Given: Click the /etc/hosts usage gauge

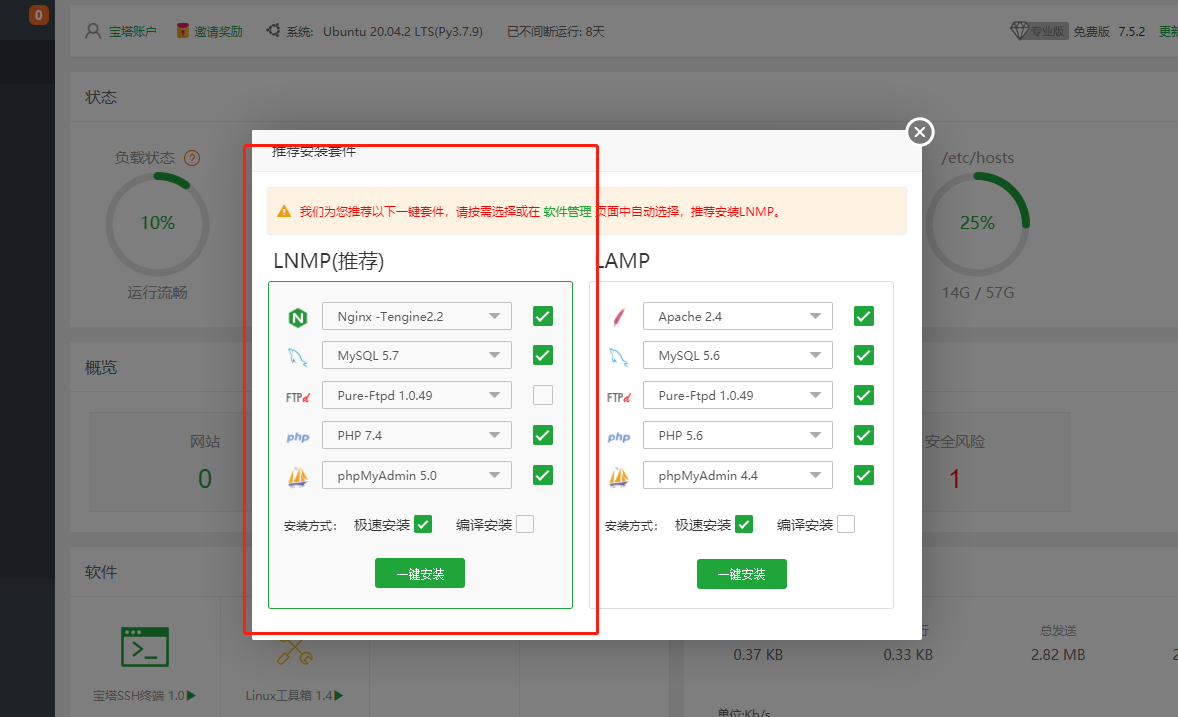Looking at the screenshot, I should pos(977,223).
